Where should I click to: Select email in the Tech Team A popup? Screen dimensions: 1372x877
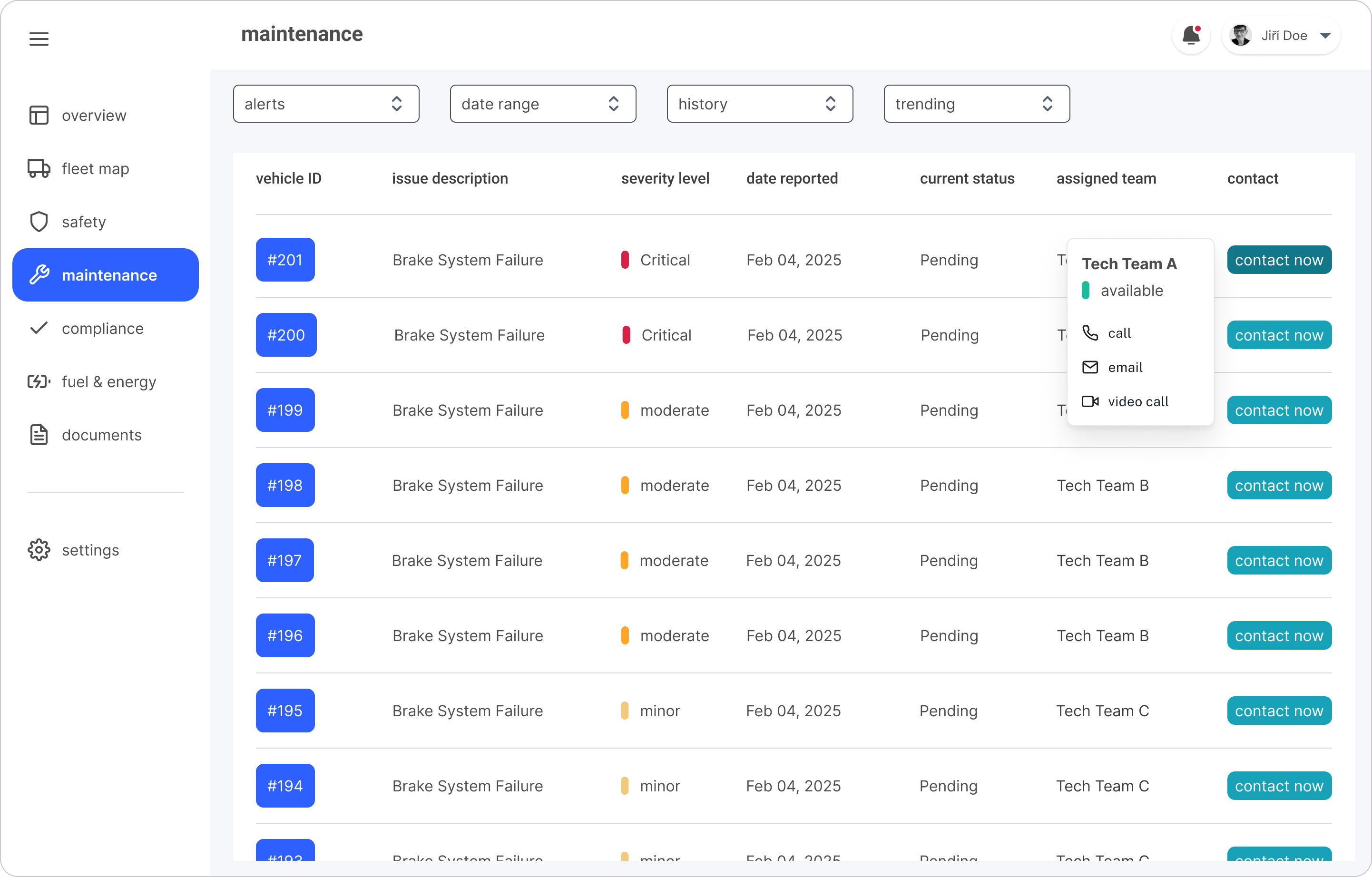(x=1124, y=367)
